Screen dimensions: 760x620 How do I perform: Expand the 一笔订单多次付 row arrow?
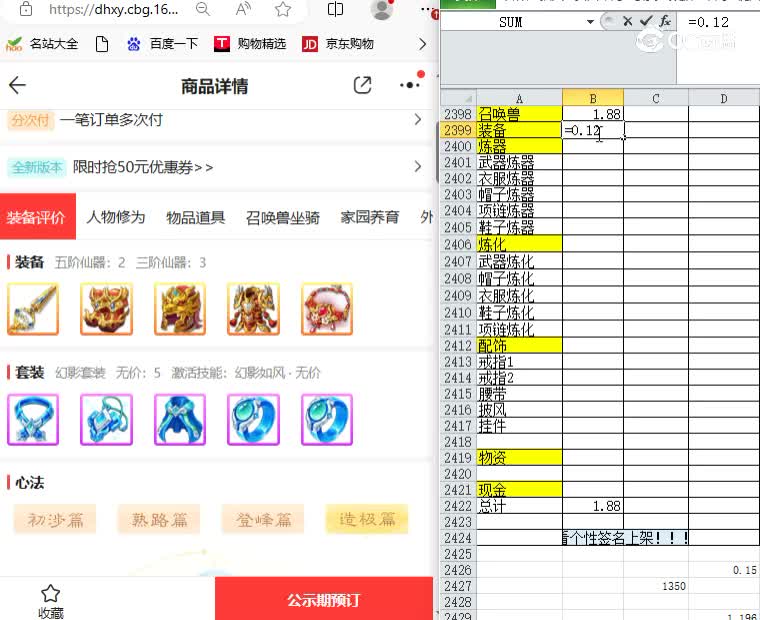coord(418,120)
